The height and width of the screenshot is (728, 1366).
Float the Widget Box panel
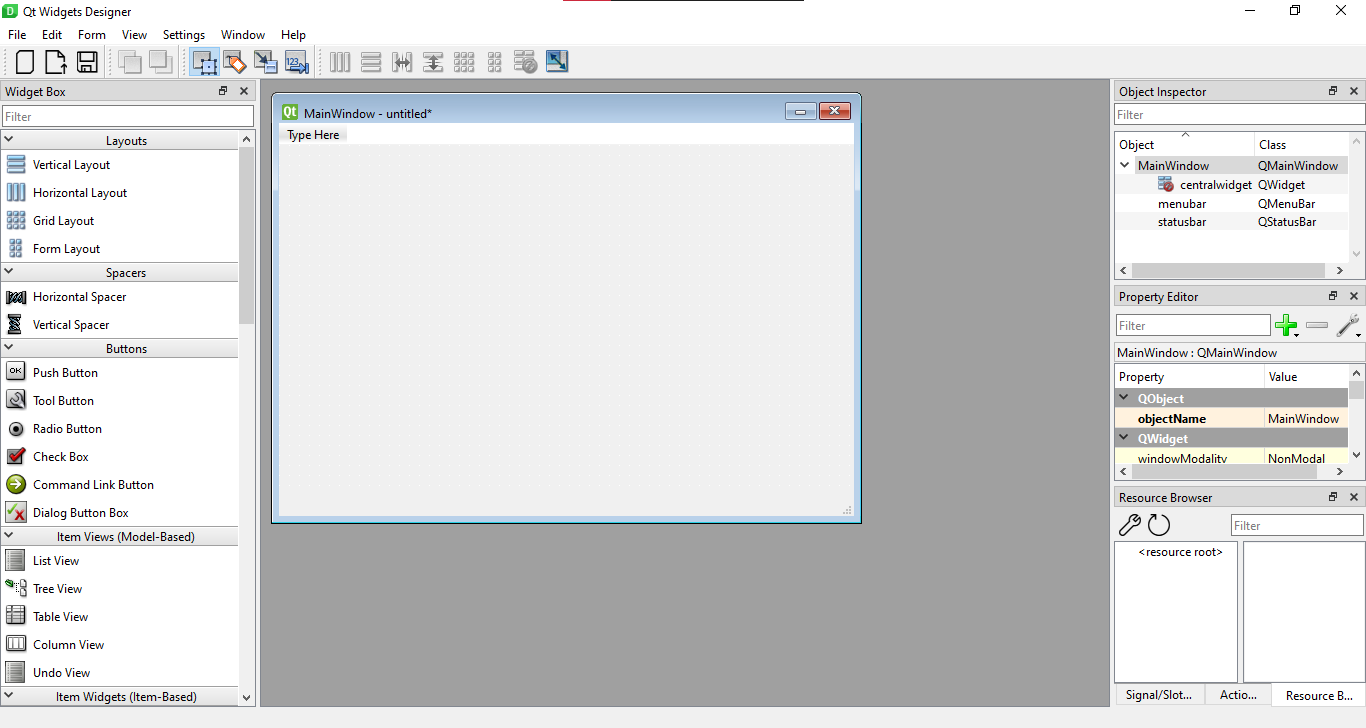(x=223, y=91)
